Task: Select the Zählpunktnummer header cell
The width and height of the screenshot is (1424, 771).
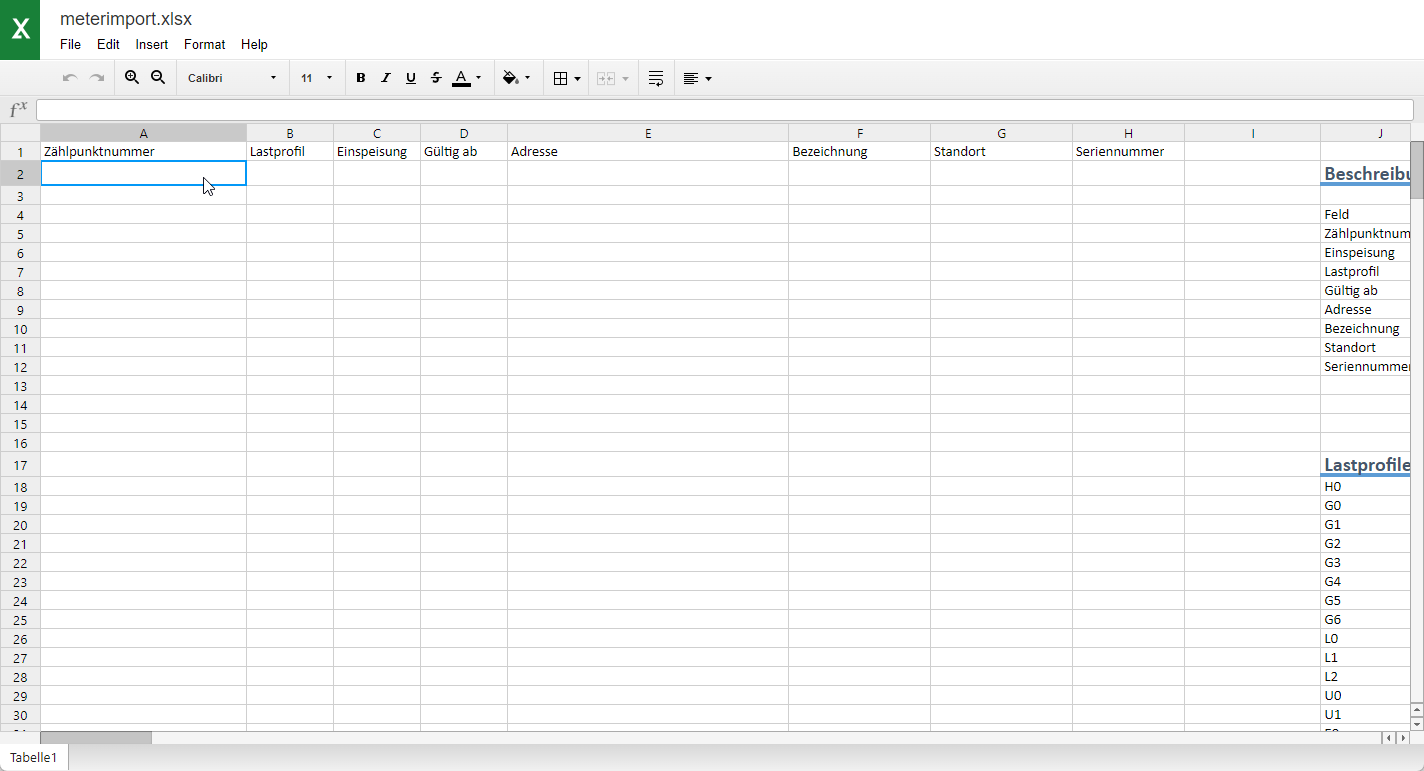Action: [143, 152]
